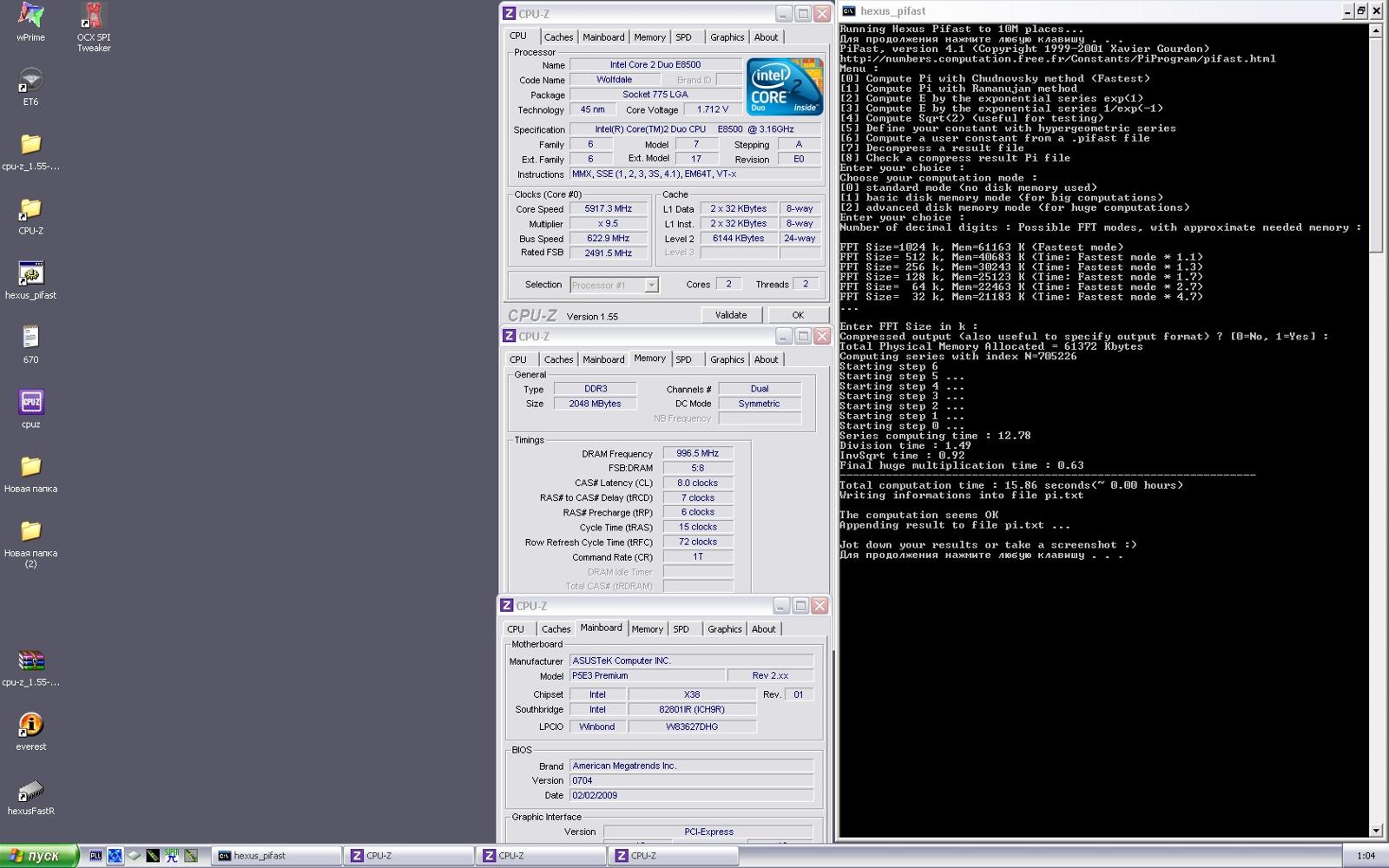Viewport: 1389px width, 868px height.
Task: Switch to CPU tab in the CPU-Z Timings window
Action: [518, 359]
